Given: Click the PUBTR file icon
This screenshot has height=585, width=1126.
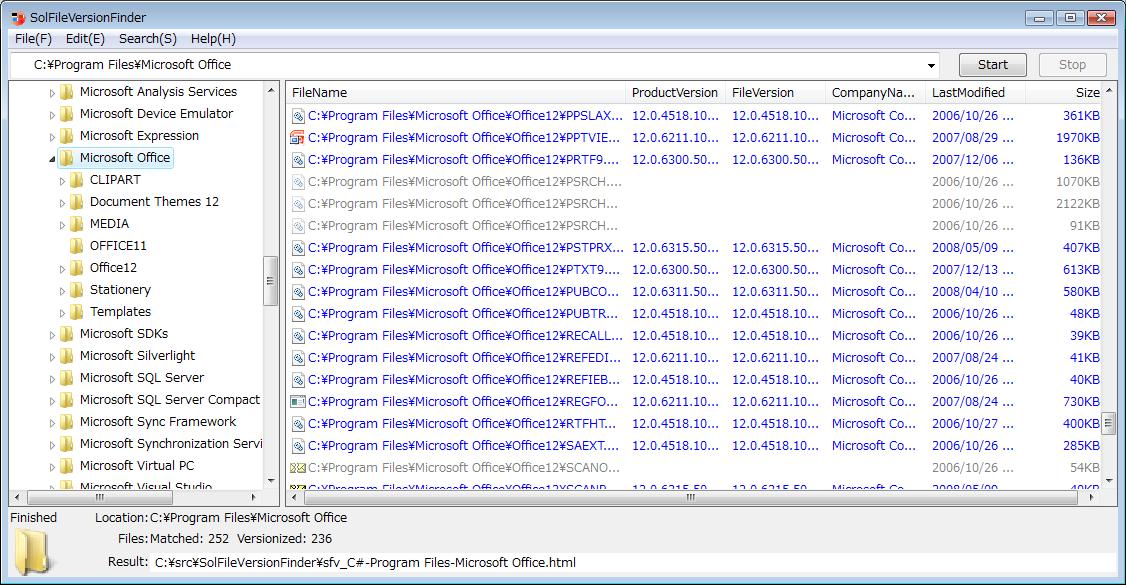Looking at the screenshot, I should [297, 314].
